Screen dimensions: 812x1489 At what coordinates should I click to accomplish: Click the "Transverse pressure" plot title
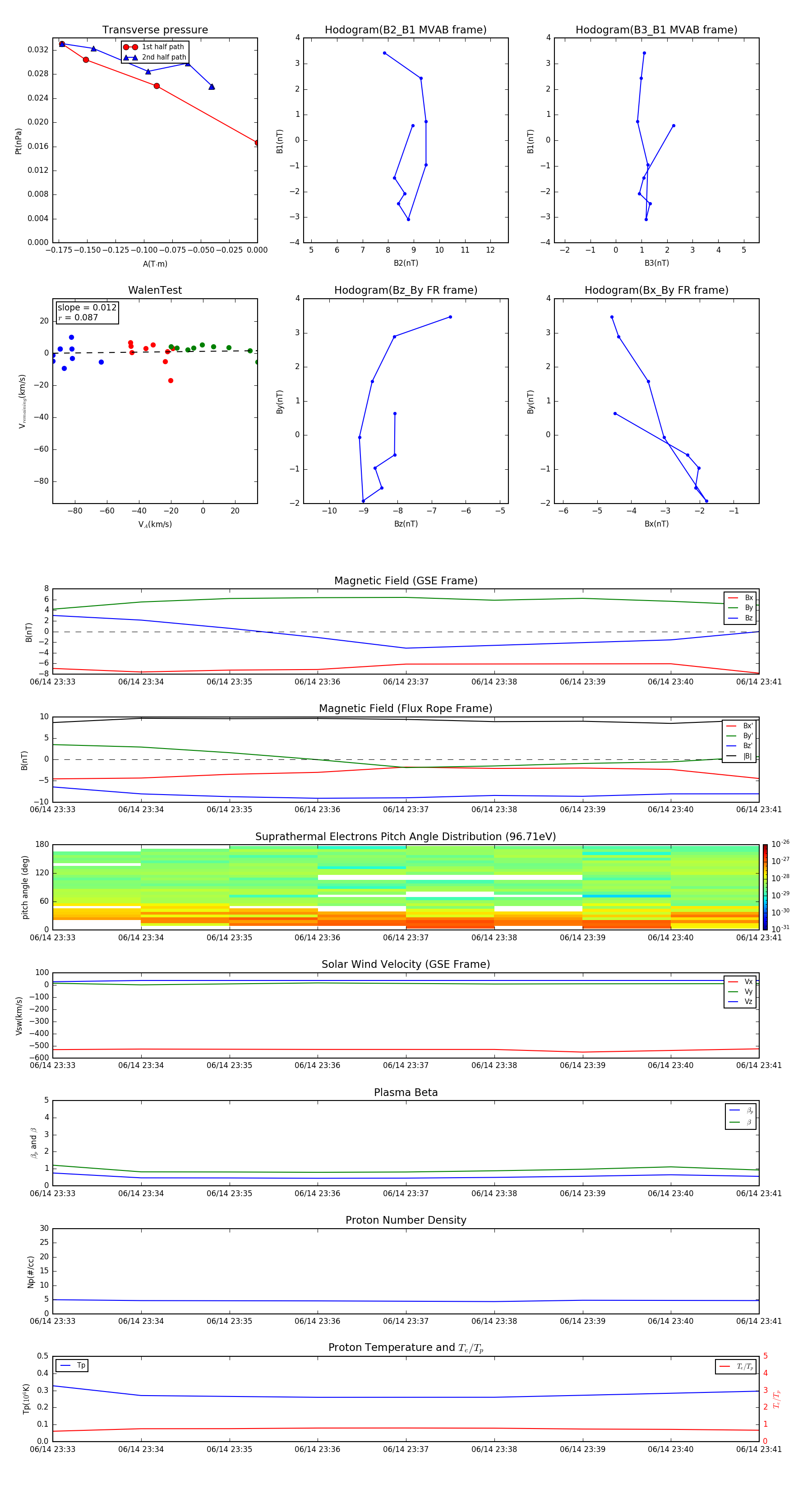click(155, 30)
